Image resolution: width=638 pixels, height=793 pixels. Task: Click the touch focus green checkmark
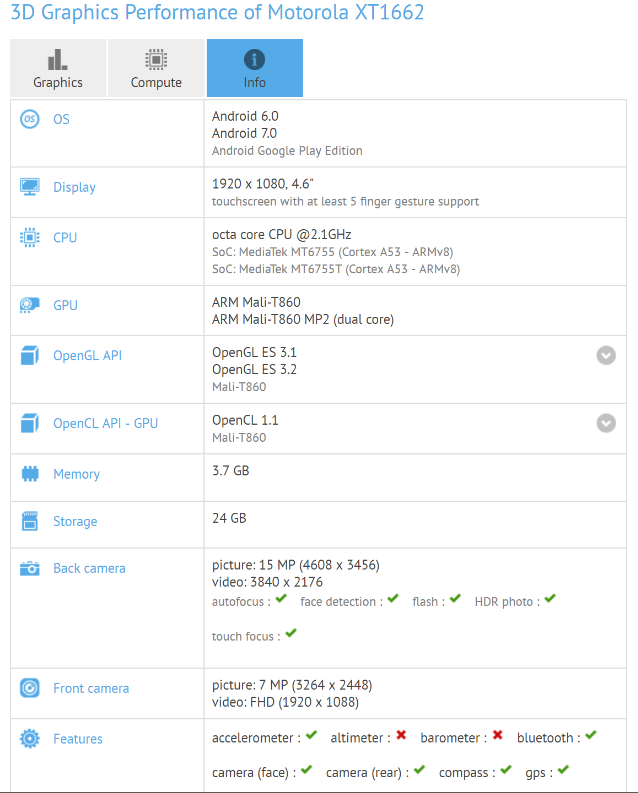click(291, 633)
